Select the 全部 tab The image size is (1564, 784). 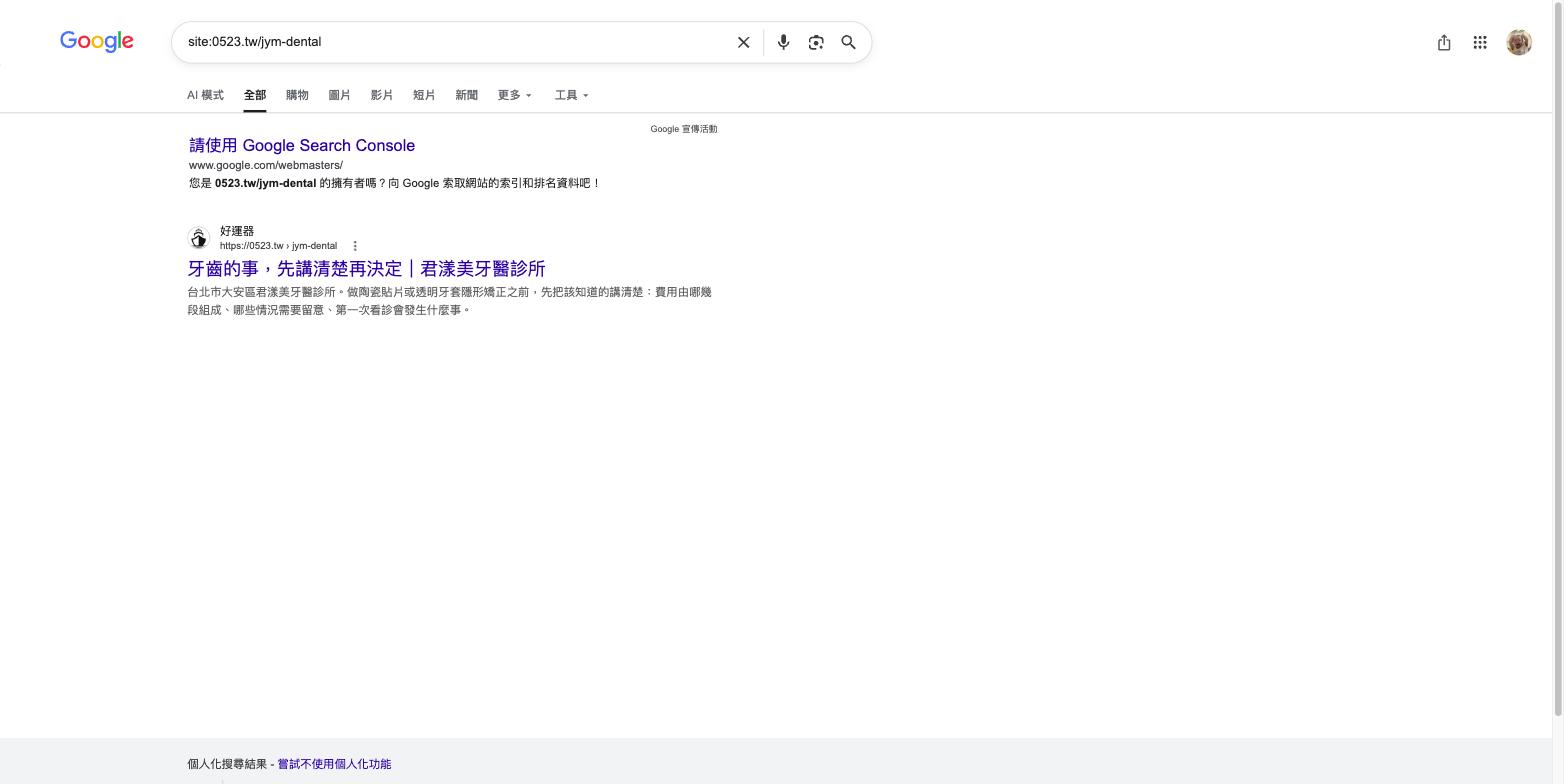point(255,95)
